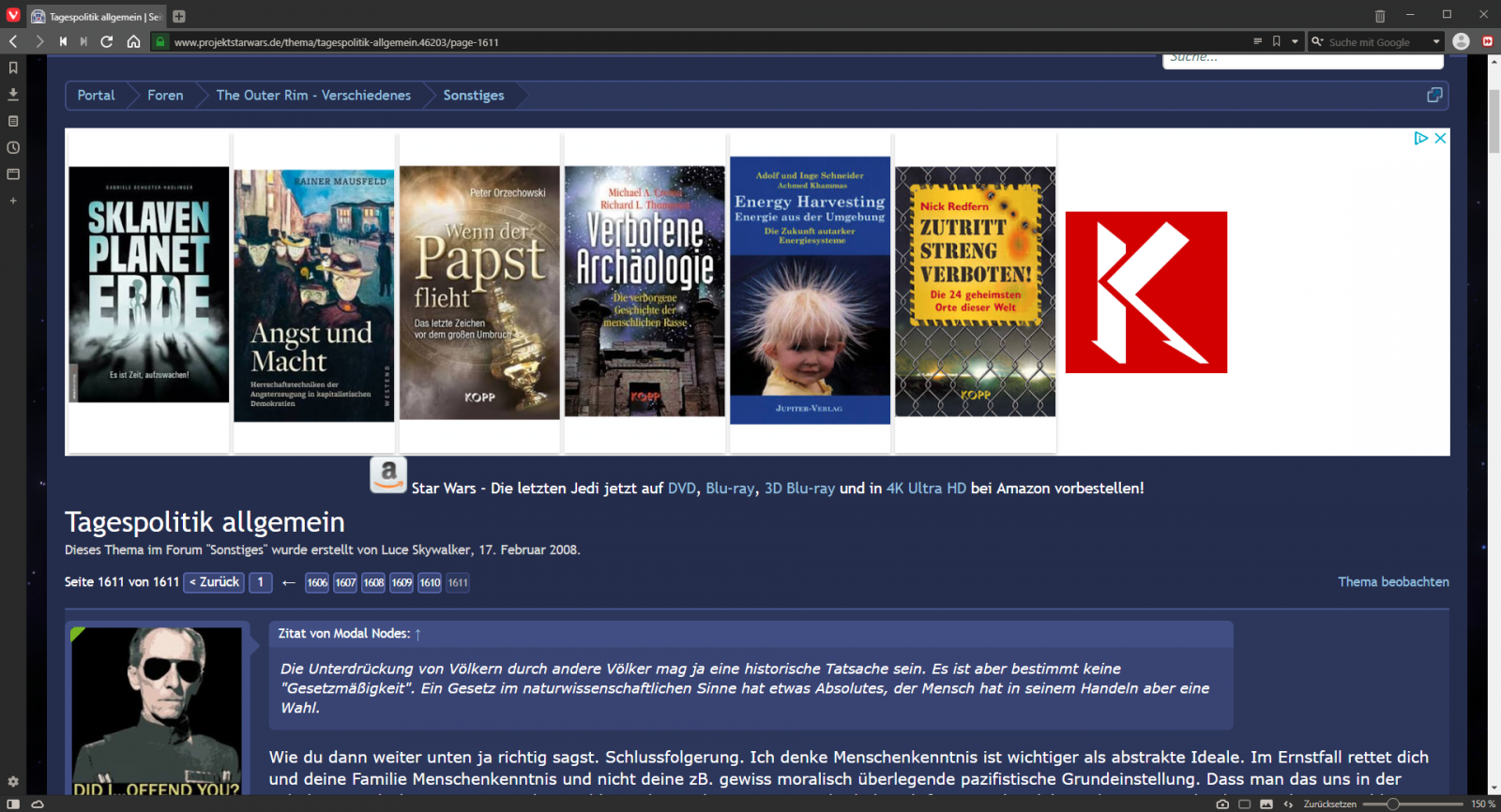Go to thread page 1606

tap(317, 582)
